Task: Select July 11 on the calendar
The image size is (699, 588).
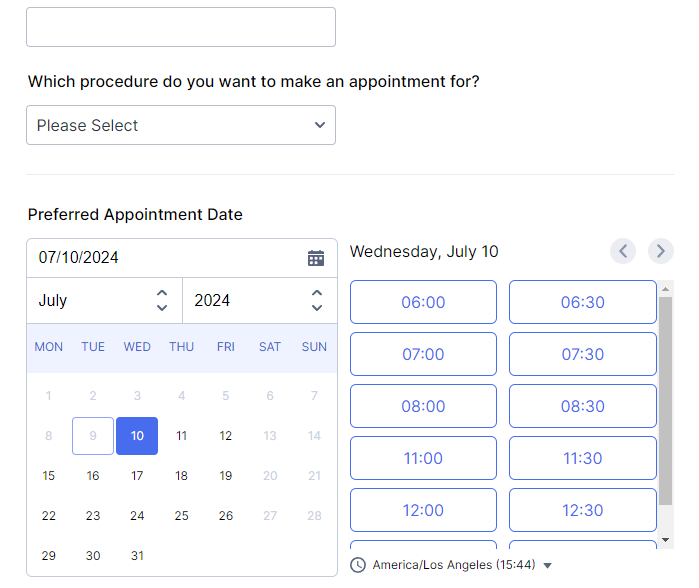Action: click(x=181, y=436)
